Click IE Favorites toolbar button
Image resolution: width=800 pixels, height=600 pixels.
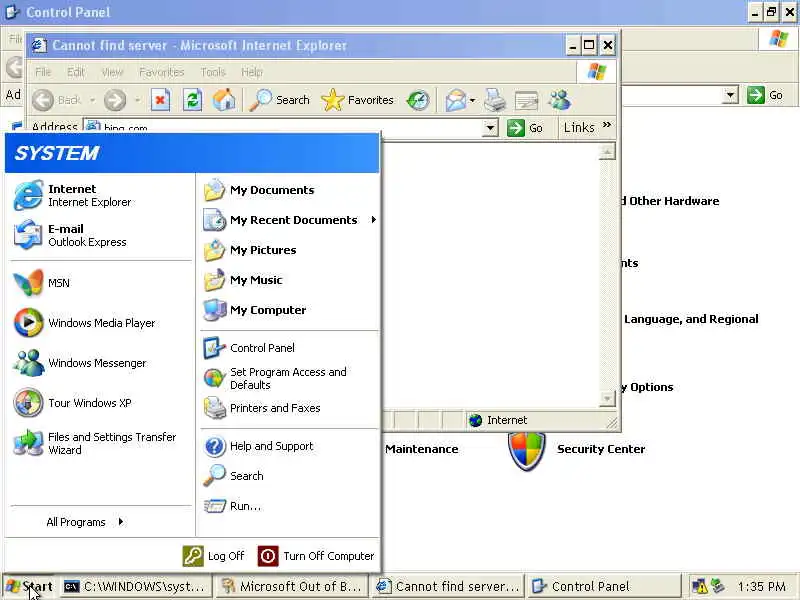pyautogui.click(x=358, y=100)
